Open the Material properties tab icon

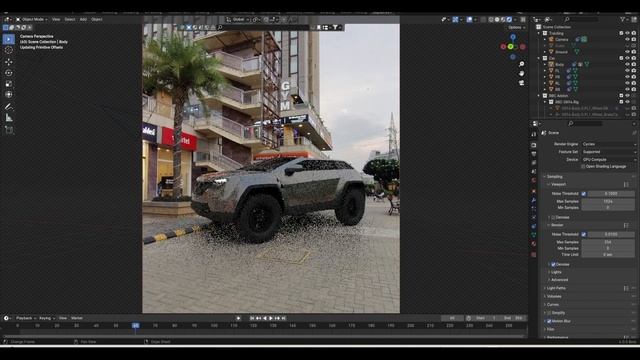(533, 244)
